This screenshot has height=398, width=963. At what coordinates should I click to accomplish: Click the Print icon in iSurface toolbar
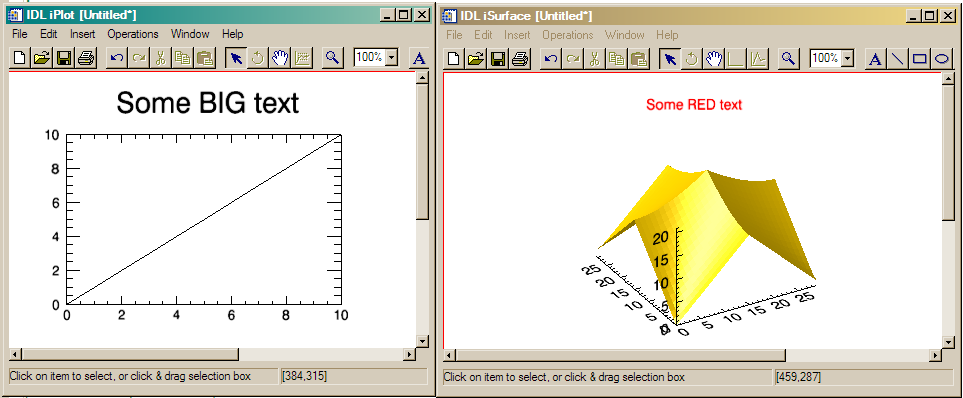tap(520, 59)
